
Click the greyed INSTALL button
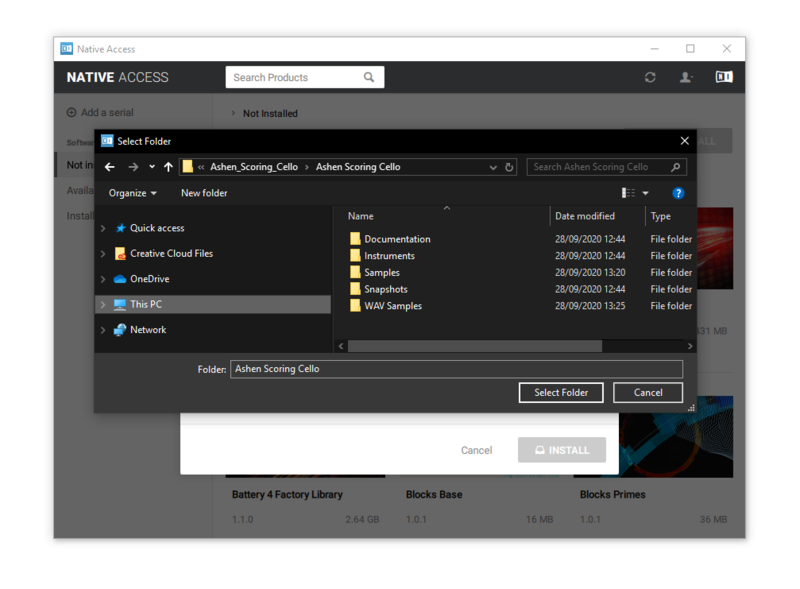[x=562, y=450]
